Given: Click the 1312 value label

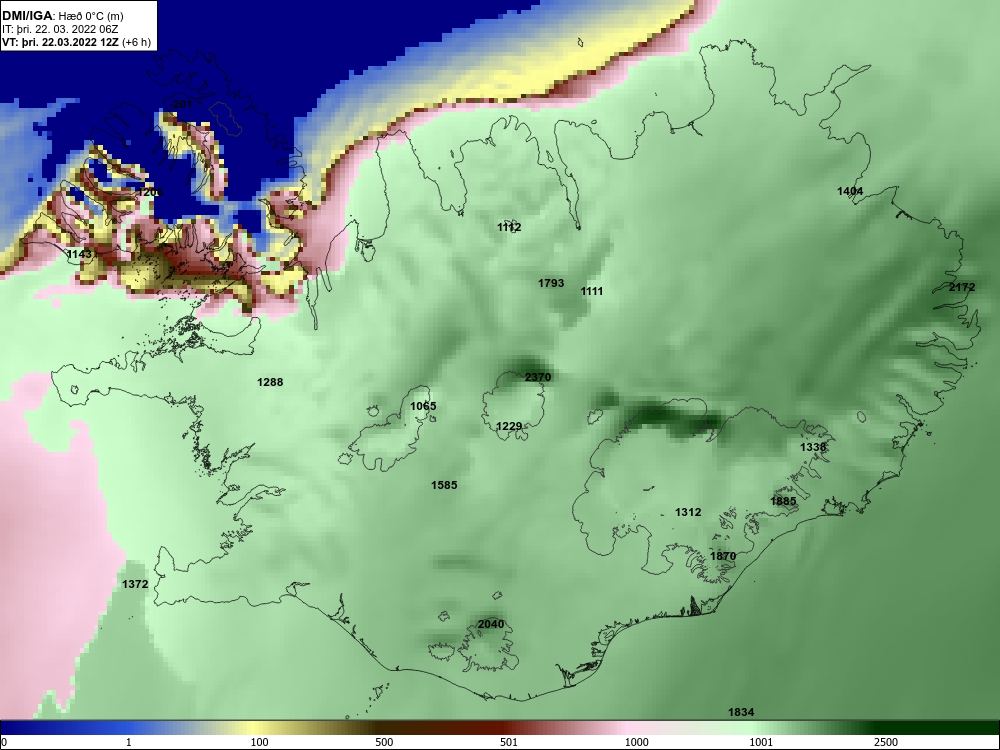Looking at the screenshot, I should 688,512.
